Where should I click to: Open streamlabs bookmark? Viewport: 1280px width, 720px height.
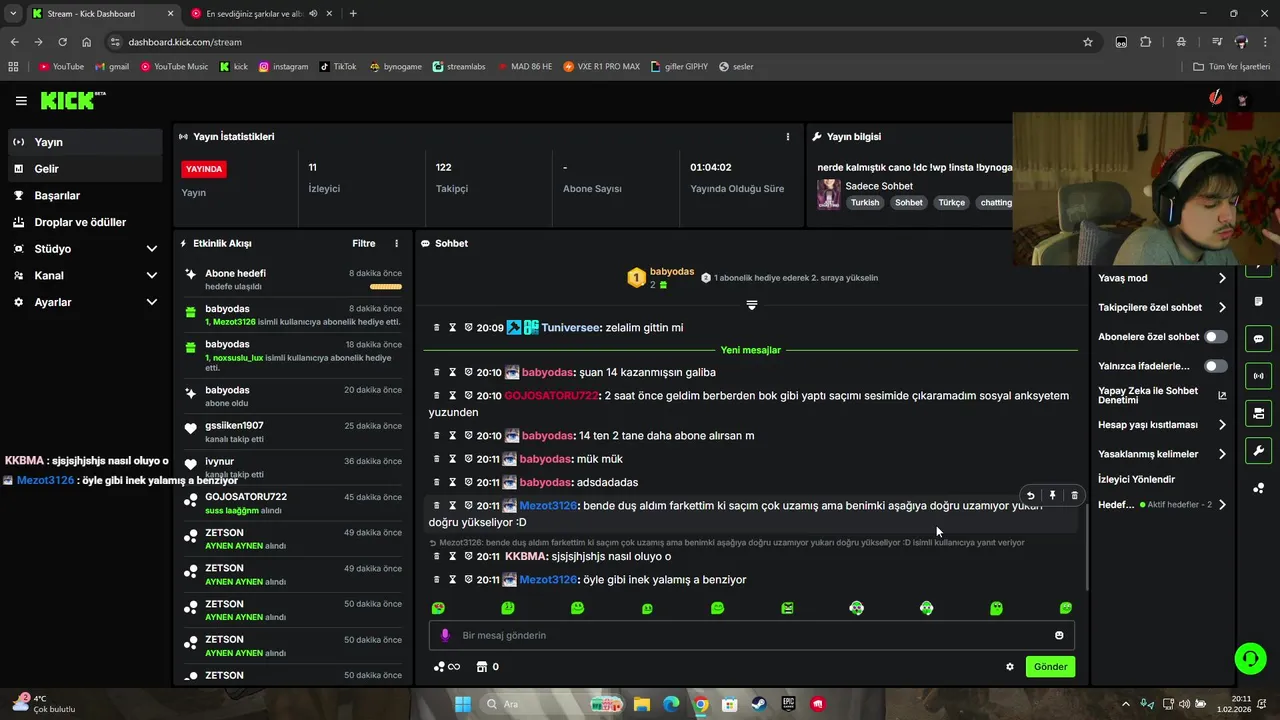[459, 67]
